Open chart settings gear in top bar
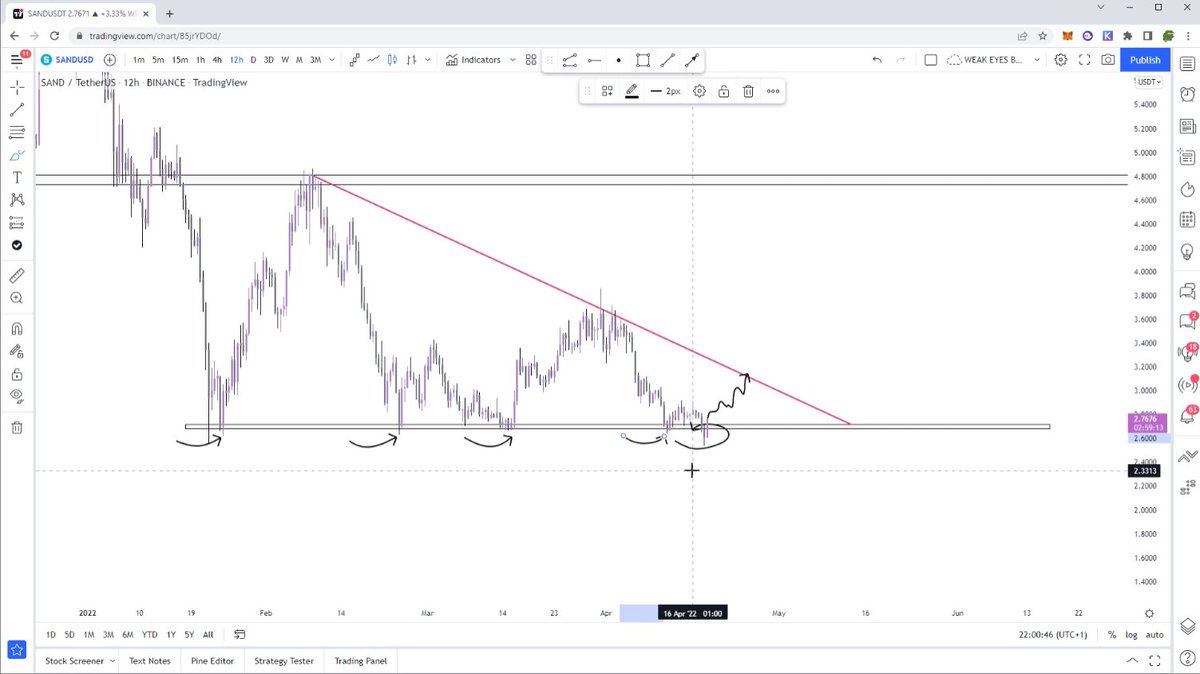 [1060, 60]
